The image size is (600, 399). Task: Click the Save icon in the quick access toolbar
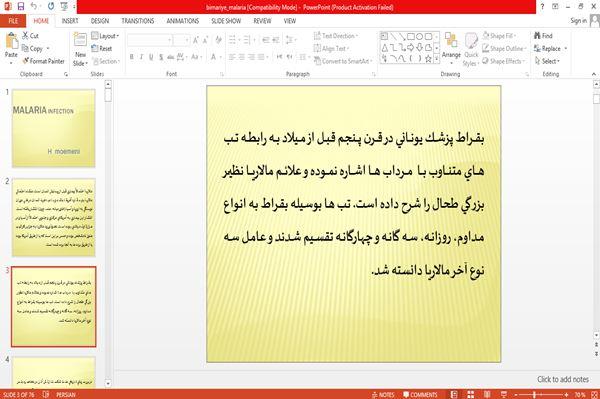(21, 6)
